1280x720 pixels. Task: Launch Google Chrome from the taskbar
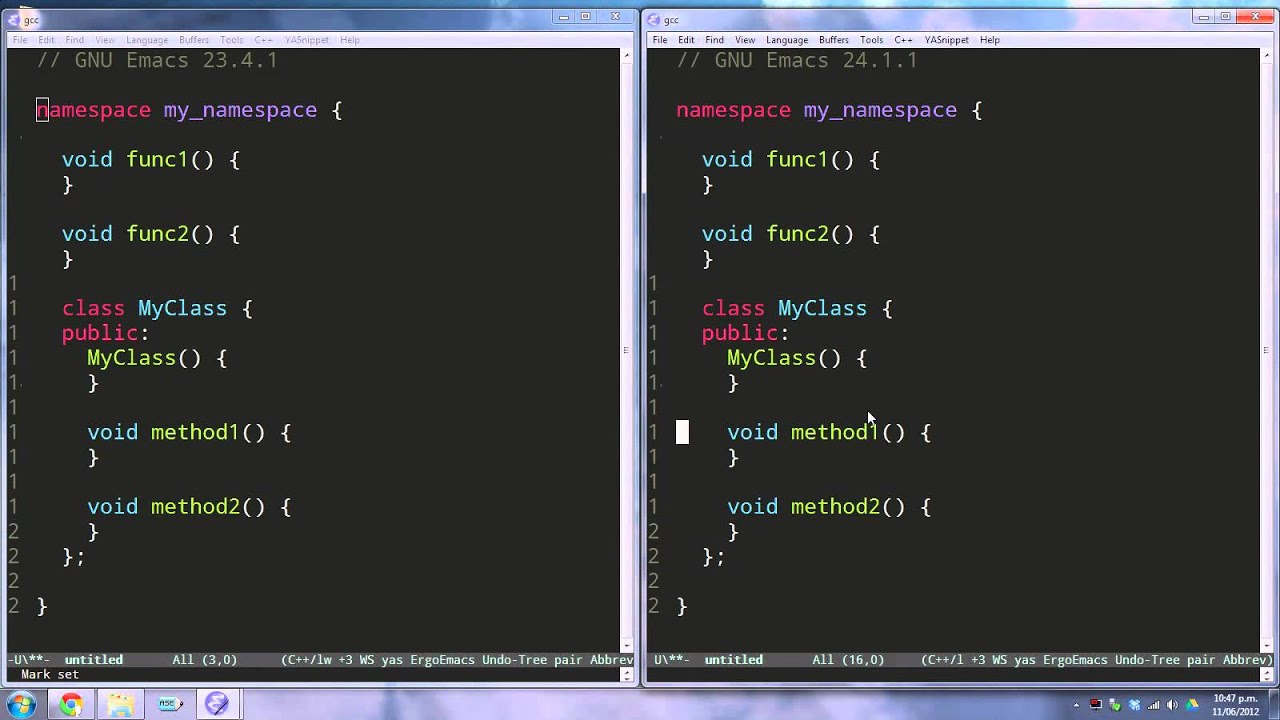(71, 705)
